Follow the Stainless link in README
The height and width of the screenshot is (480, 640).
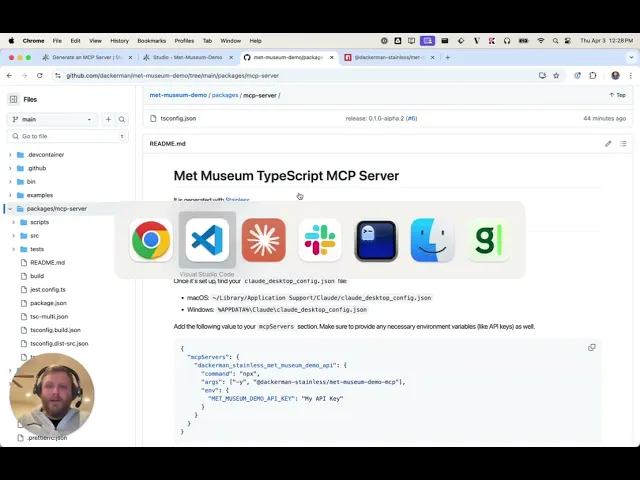(x=237, y=200)
